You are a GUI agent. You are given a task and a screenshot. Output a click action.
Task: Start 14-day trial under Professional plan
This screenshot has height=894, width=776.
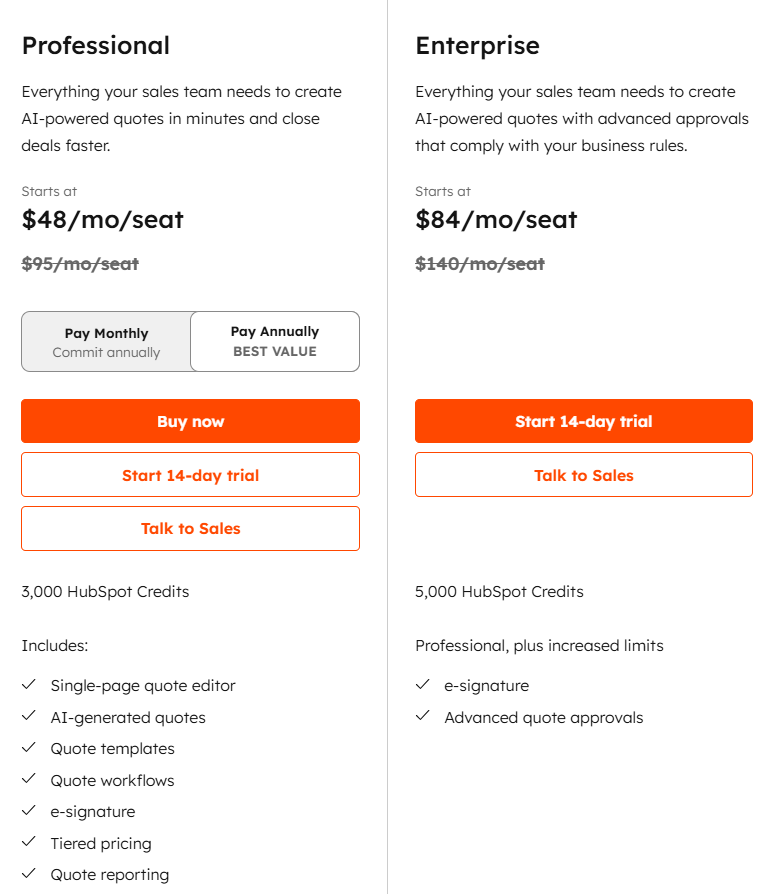pos(190,474)
